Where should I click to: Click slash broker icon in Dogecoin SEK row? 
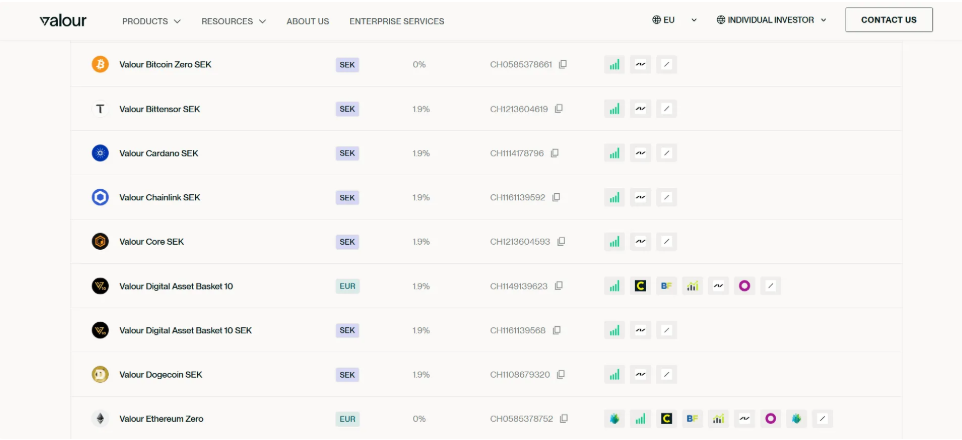coord(666,374)
